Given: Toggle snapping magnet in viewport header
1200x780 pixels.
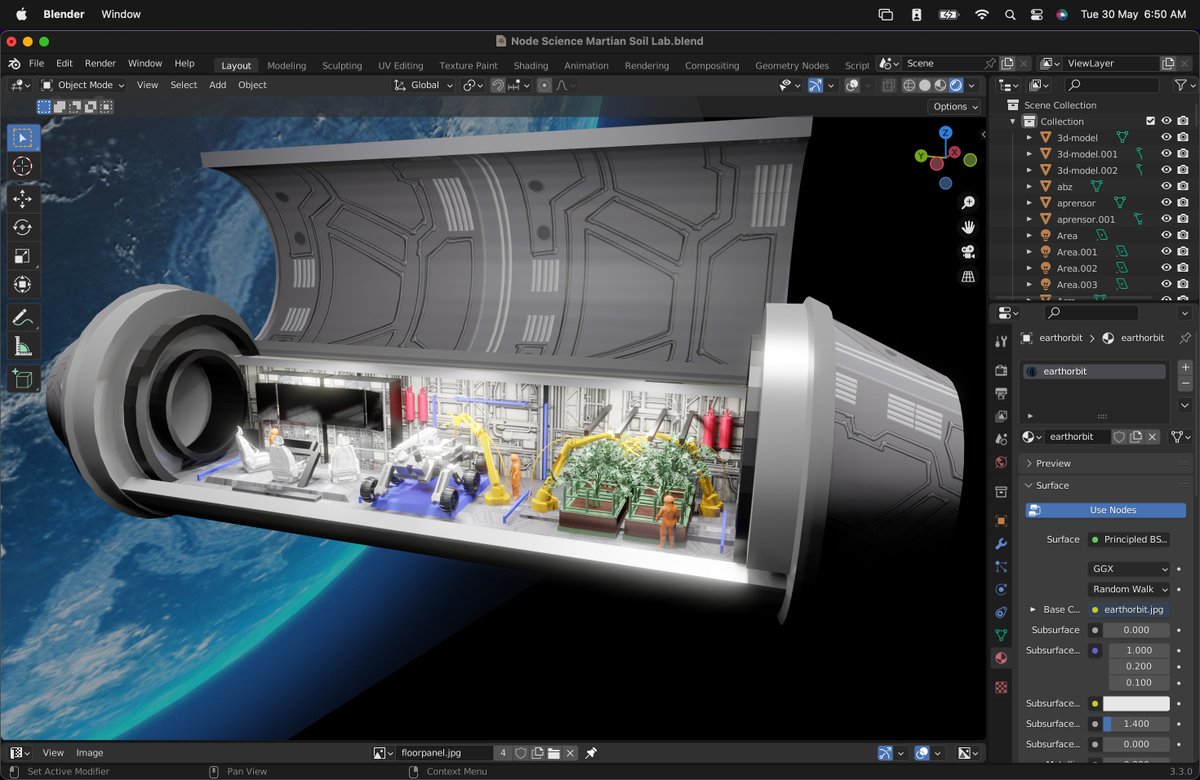Looking at the screenshot, I should point(499,85).
